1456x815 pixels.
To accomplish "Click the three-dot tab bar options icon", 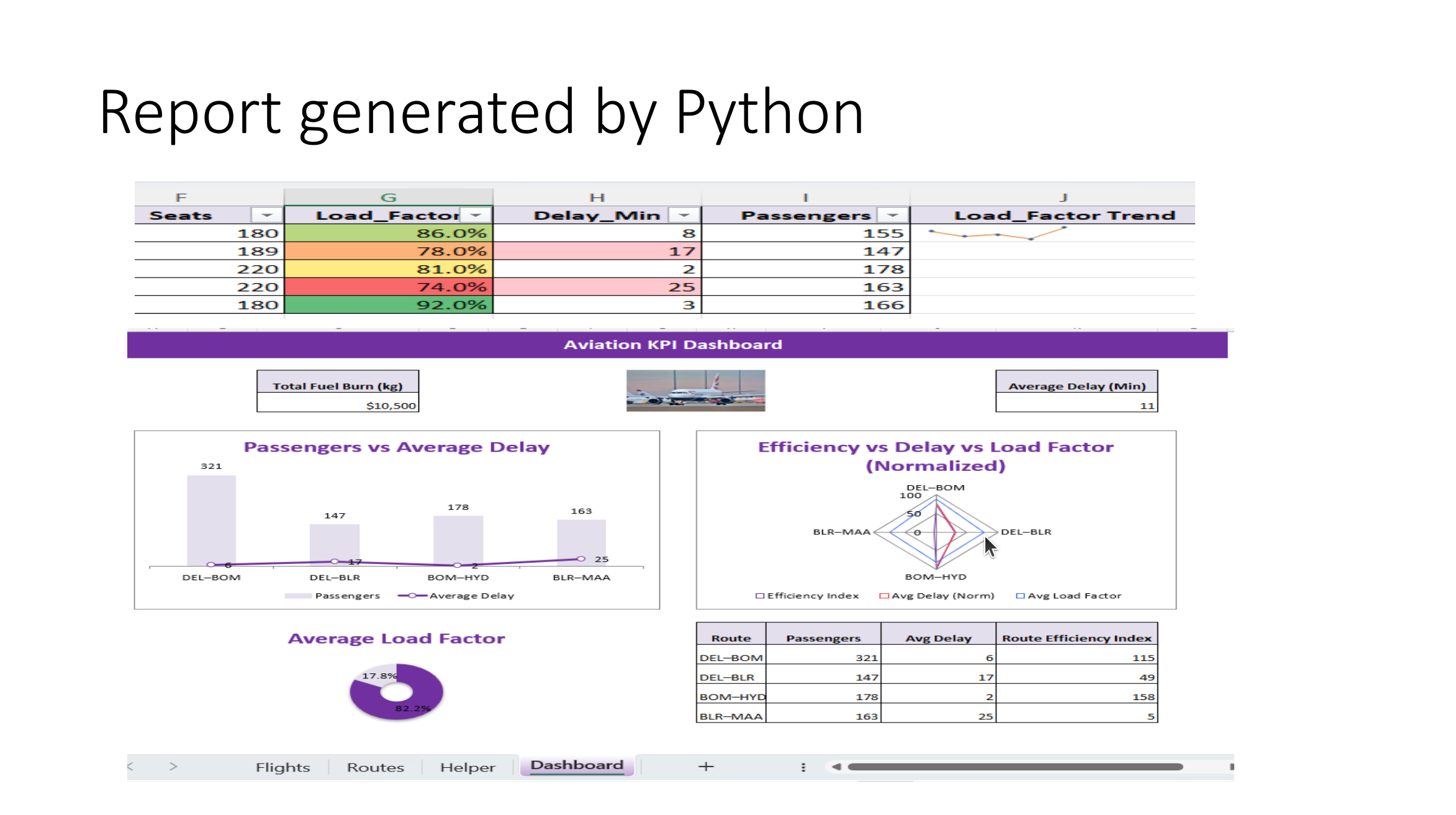I will [803, 767].
